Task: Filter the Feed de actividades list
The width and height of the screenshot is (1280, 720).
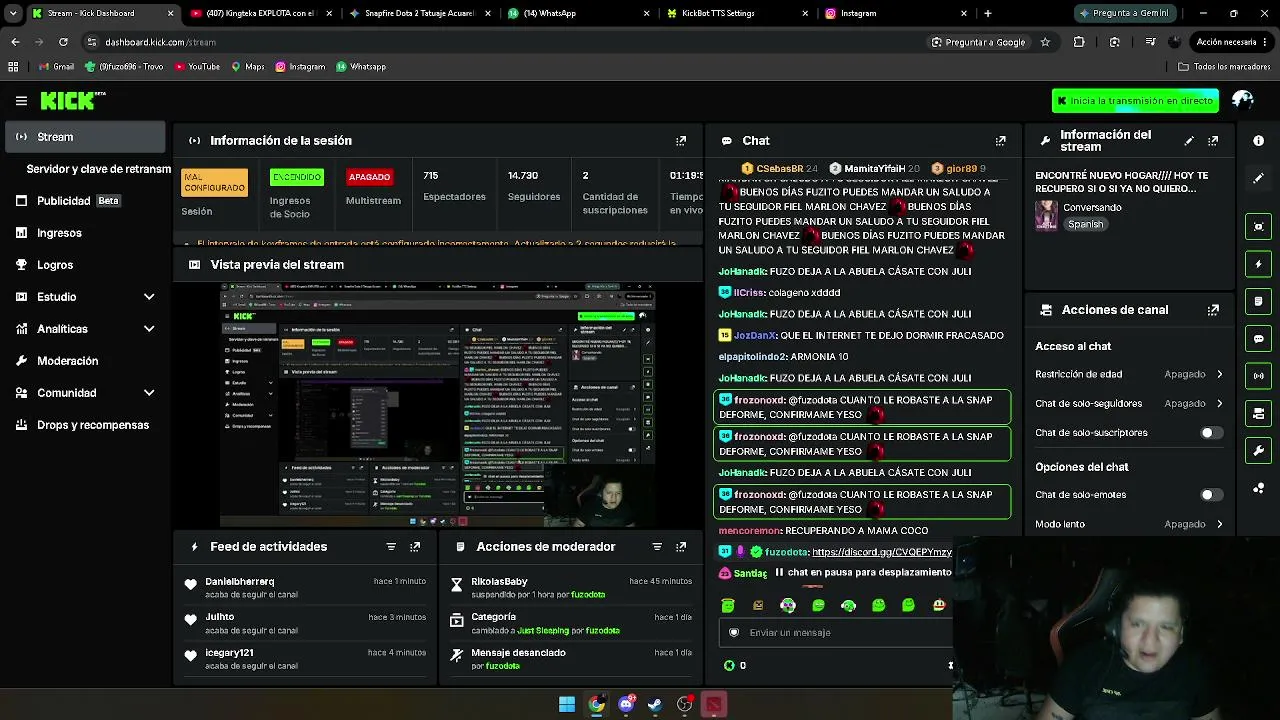Action: pyautogui.click(x=391, y=547)
